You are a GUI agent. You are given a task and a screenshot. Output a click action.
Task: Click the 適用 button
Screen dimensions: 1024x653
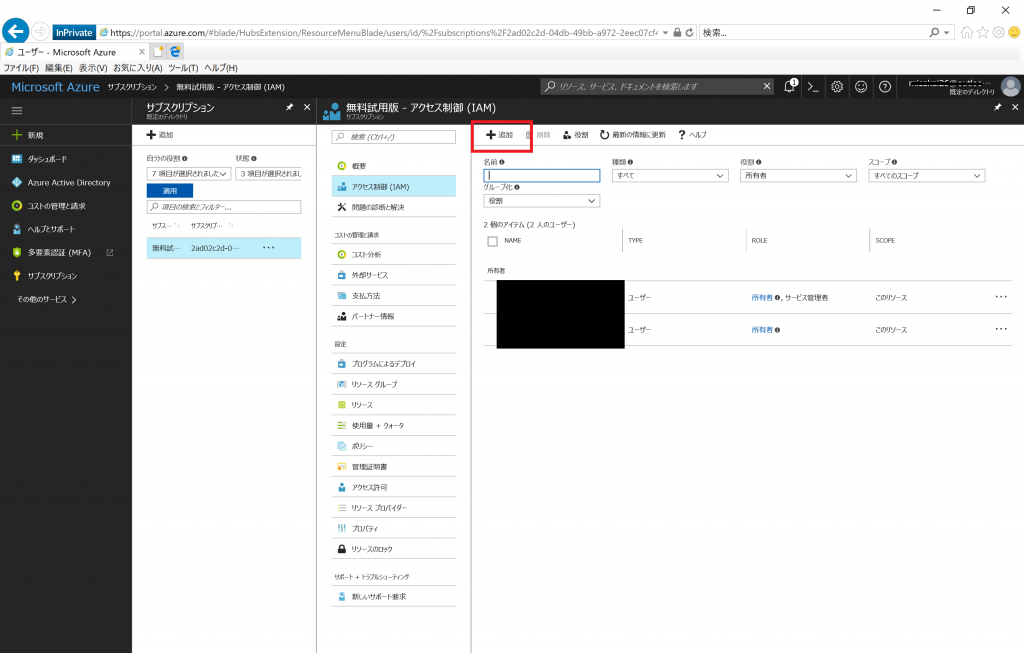[x=170, y=191]
